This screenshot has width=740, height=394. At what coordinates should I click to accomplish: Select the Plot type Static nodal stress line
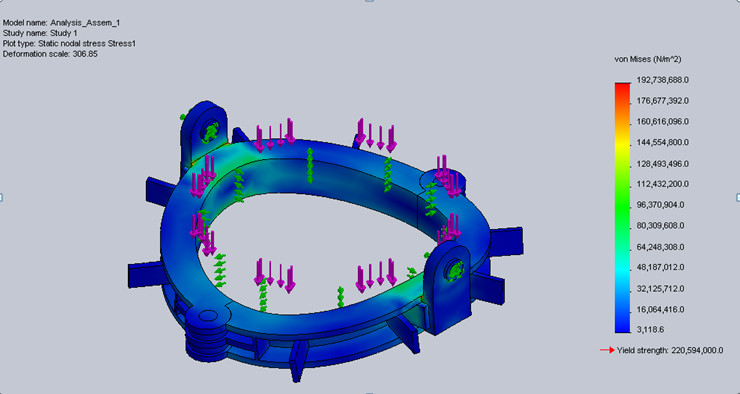coord(69,43)
